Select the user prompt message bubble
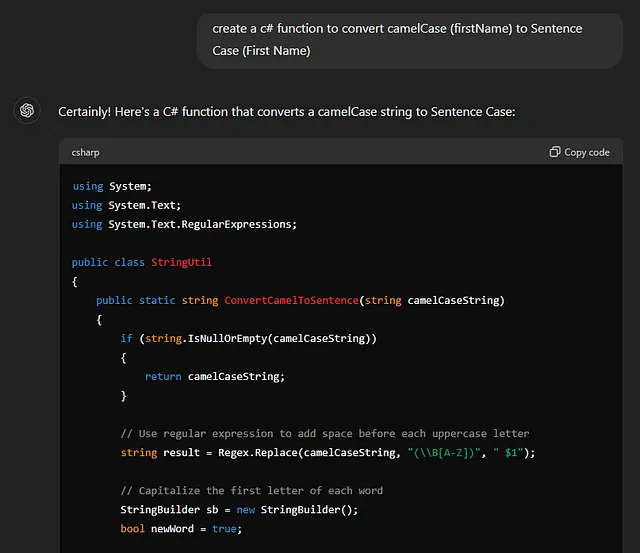 point(410,41)
